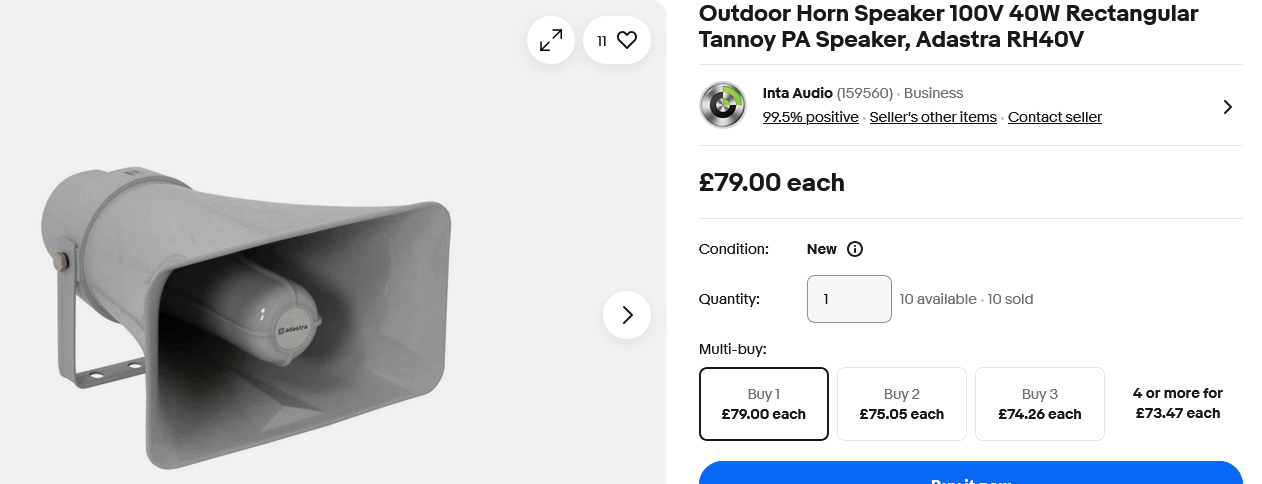Expand seller details with right chevron
Screen dimensions: 1262x484
click(1227, 107)
